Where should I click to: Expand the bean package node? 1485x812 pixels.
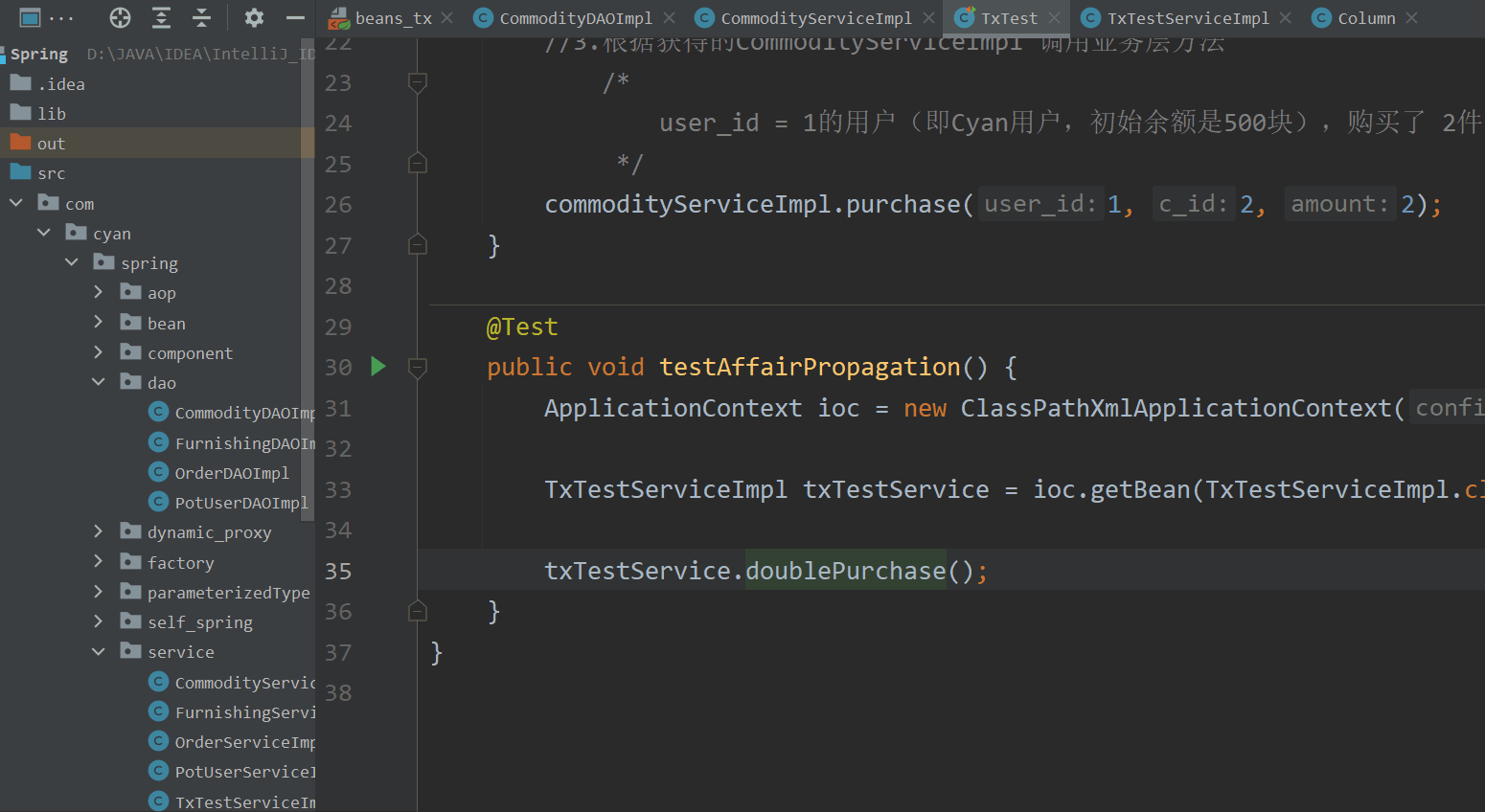99,323
